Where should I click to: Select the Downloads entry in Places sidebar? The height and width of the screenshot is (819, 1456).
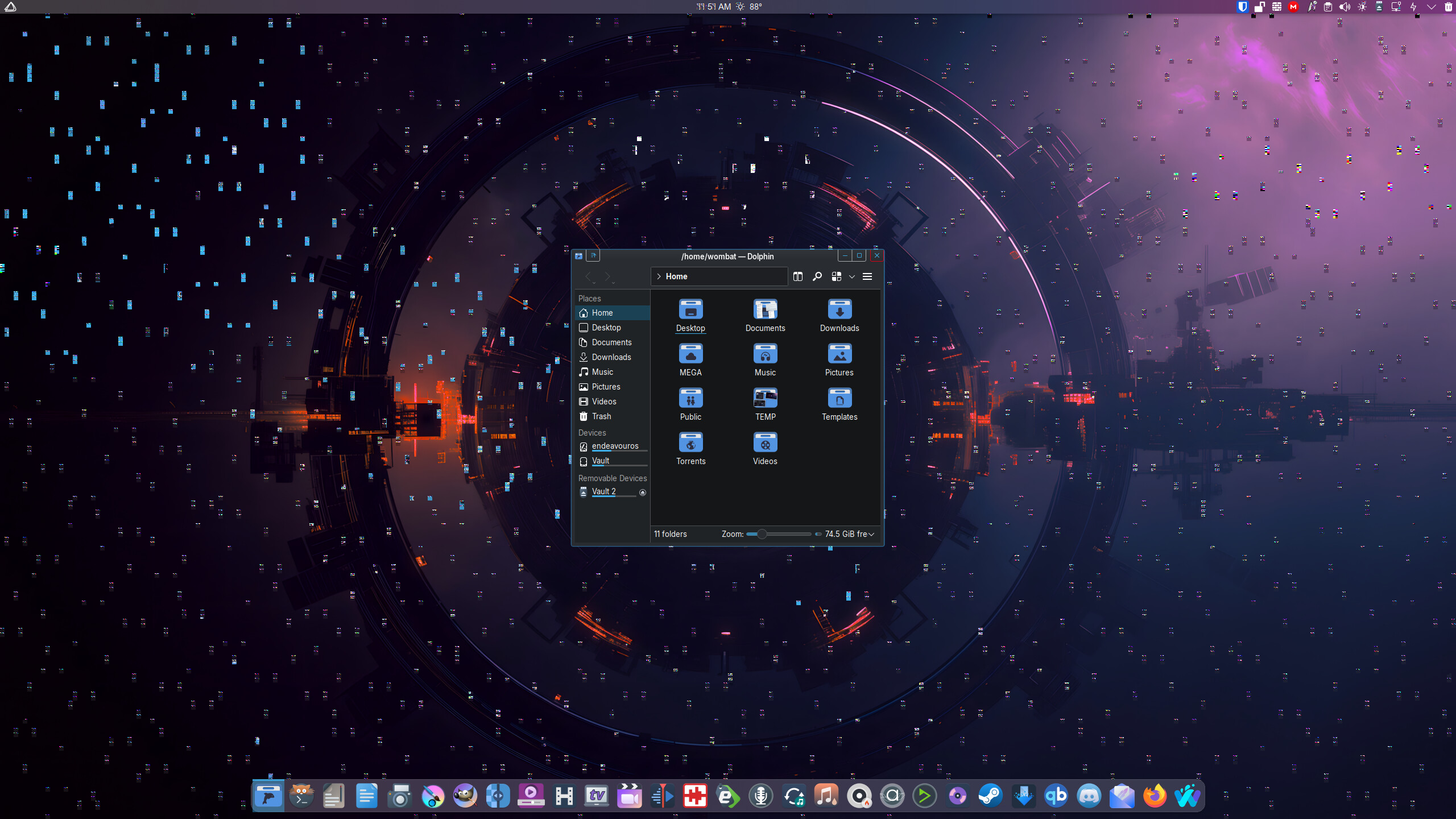click(611, 357)
